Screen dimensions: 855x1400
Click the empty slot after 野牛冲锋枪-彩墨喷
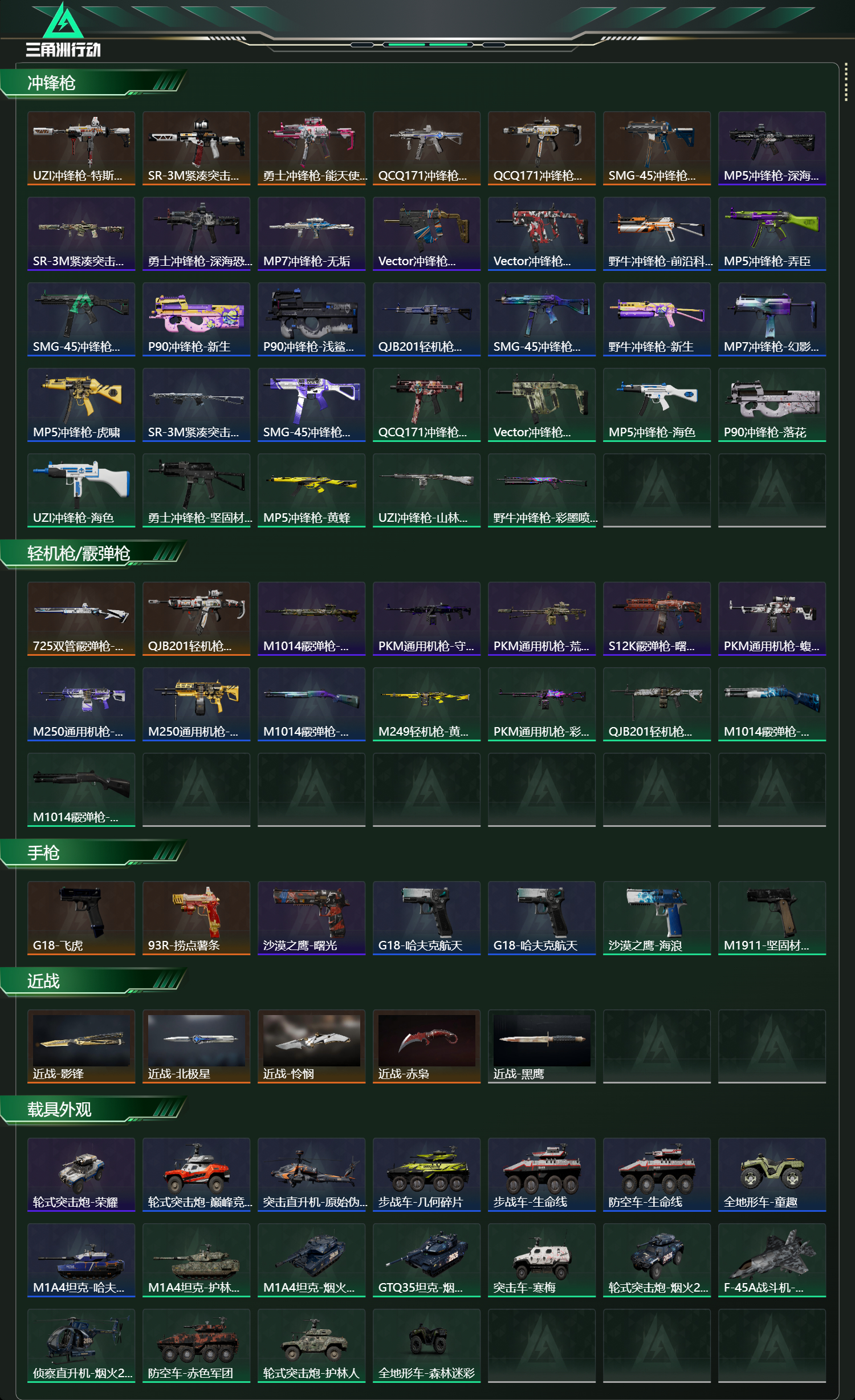click(657, 490)
